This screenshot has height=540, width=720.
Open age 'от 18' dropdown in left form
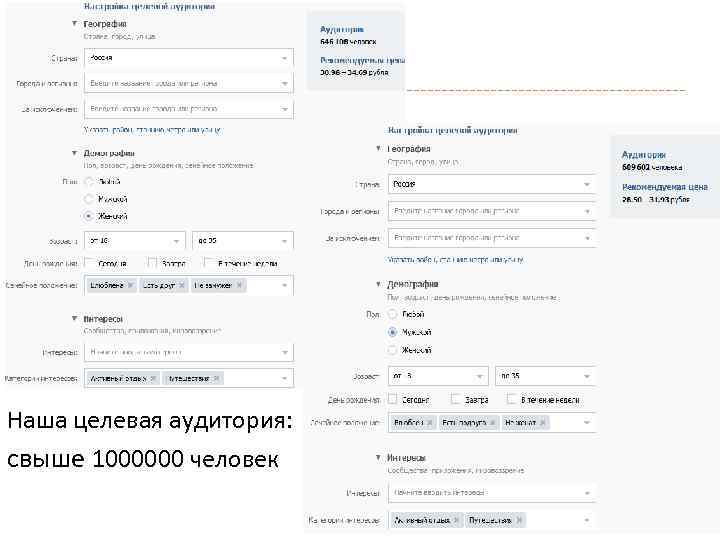point(135,241)
